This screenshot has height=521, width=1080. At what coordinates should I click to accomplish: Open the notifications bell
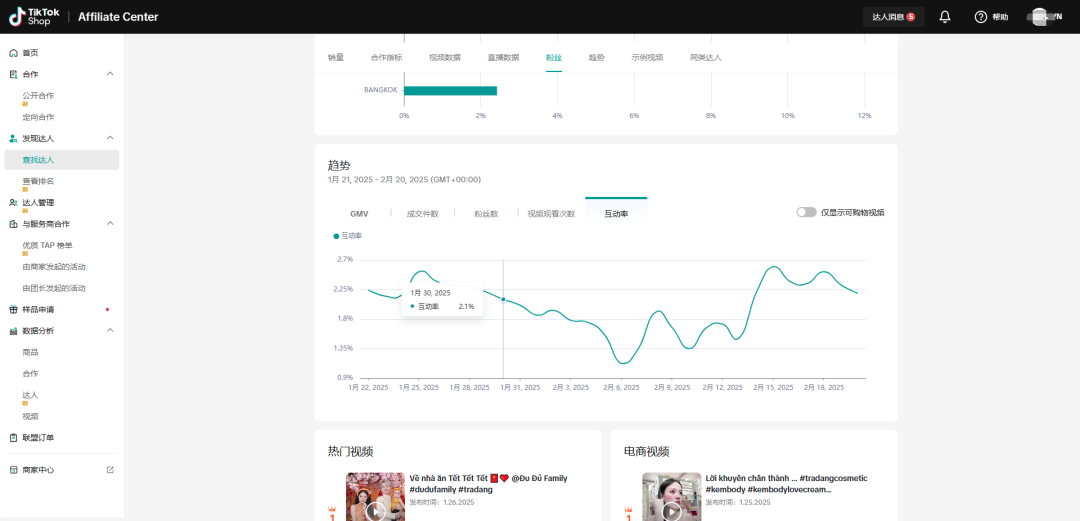[x=945, y=17]
